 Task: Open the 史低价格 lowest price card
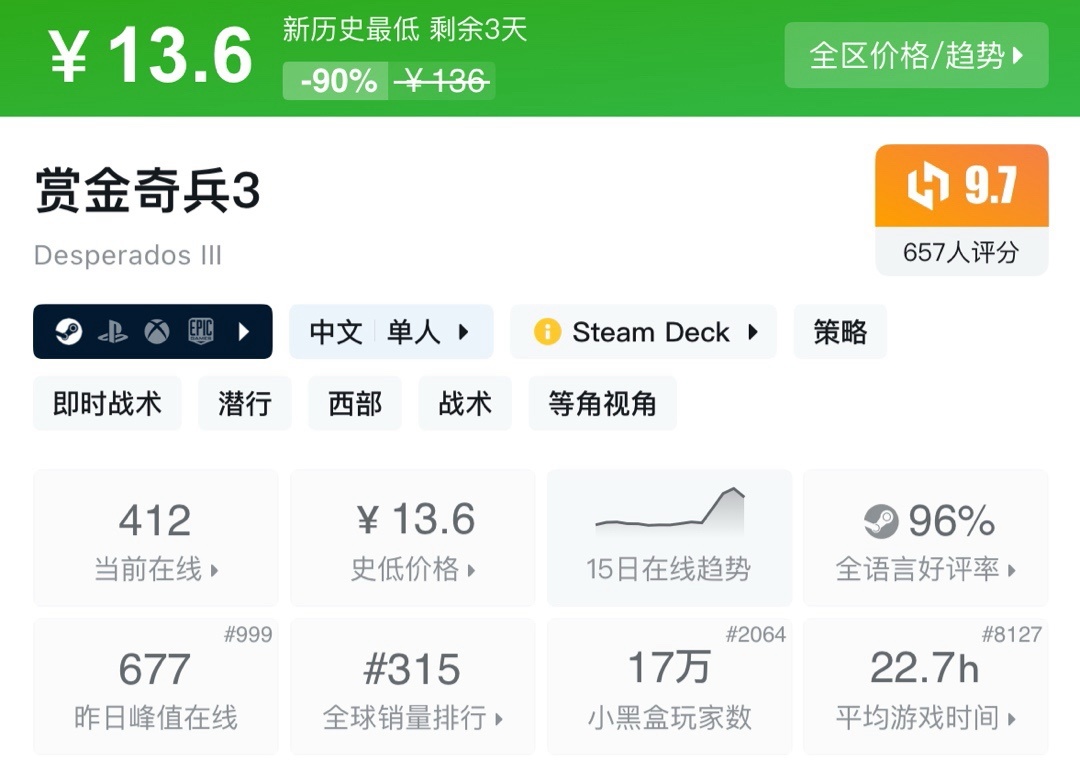click(413, 538)
